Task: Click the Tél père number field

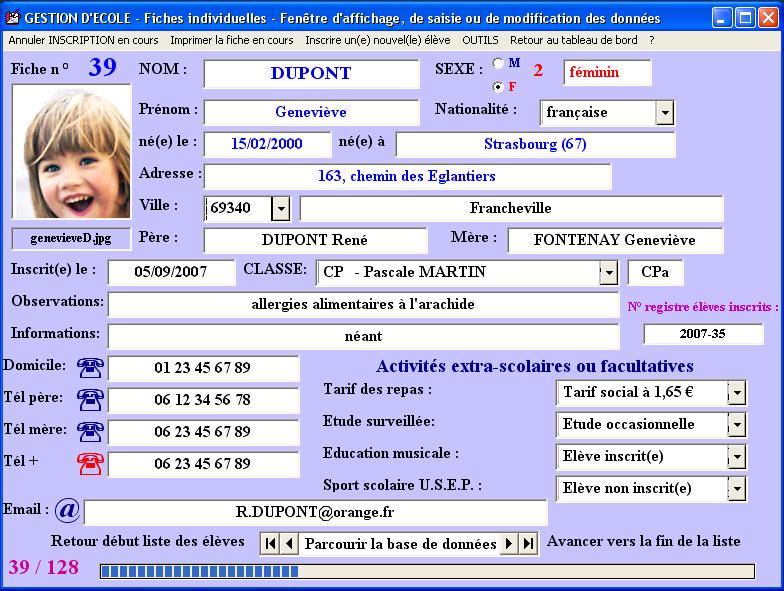Action: [203, 400]
